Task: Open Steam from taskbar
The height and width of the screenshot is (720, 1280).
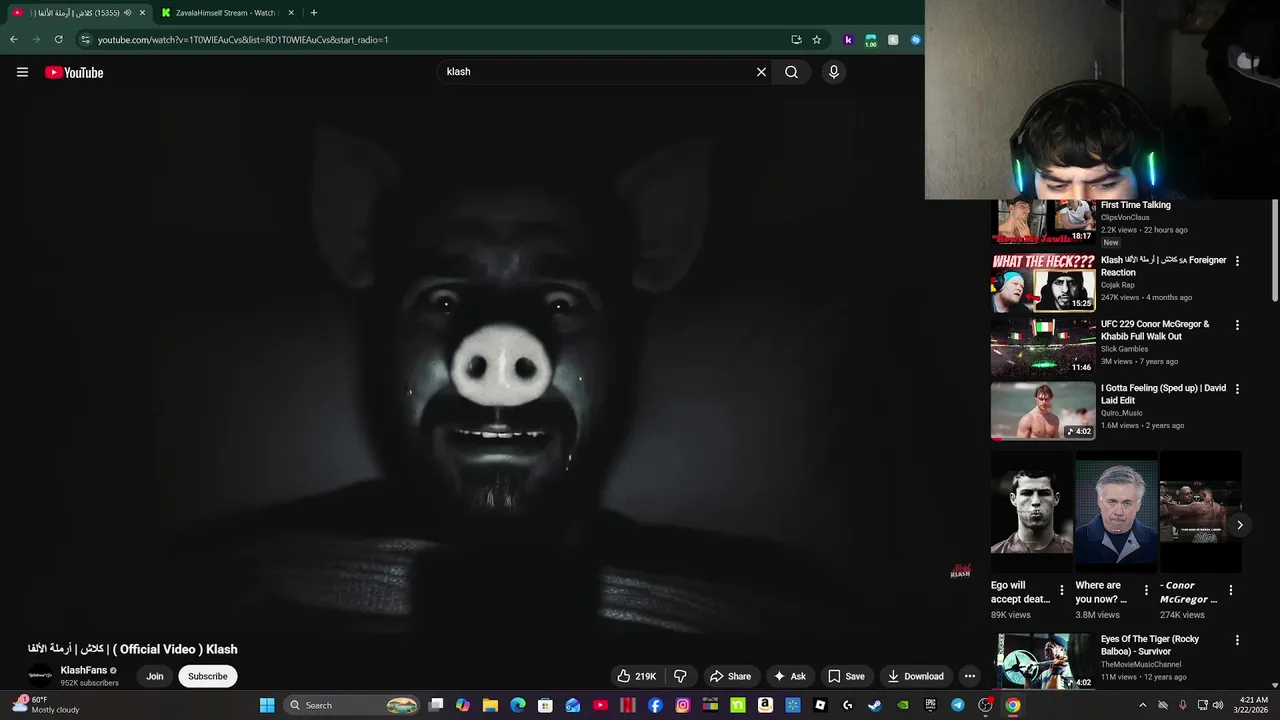Action: click(x=875, y=705)
